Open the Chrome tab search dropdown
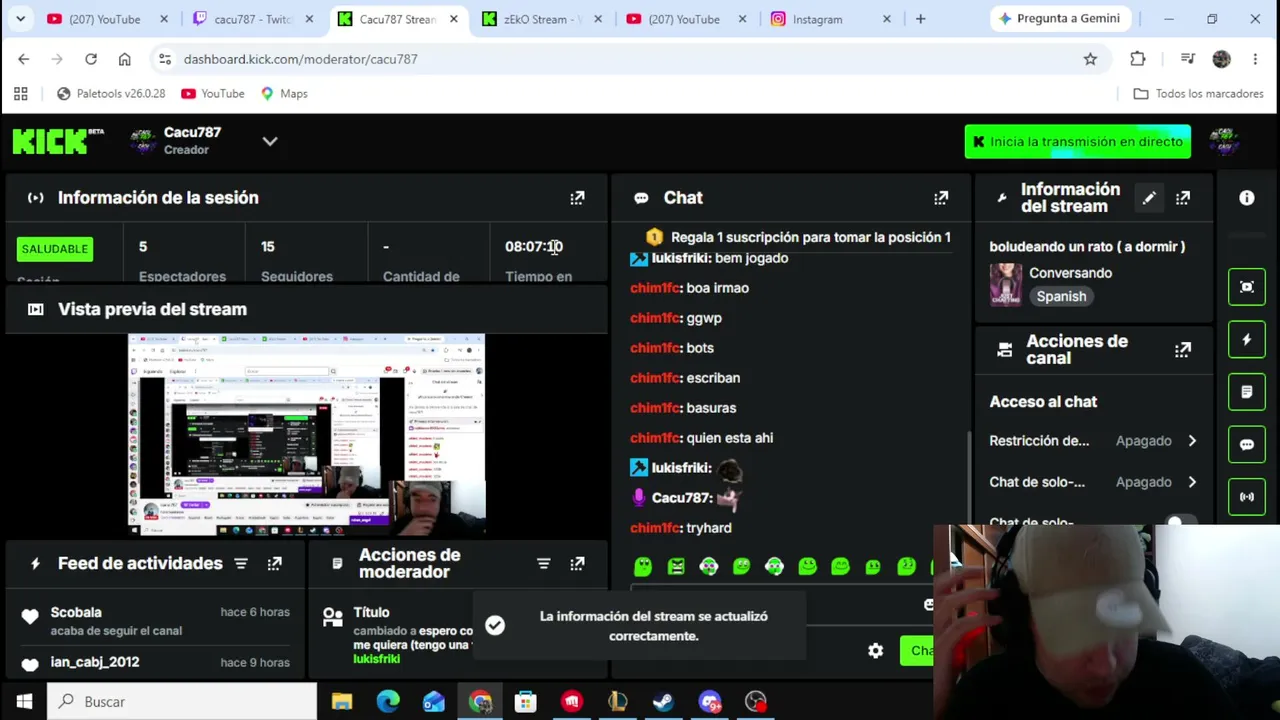 (20, 19)
